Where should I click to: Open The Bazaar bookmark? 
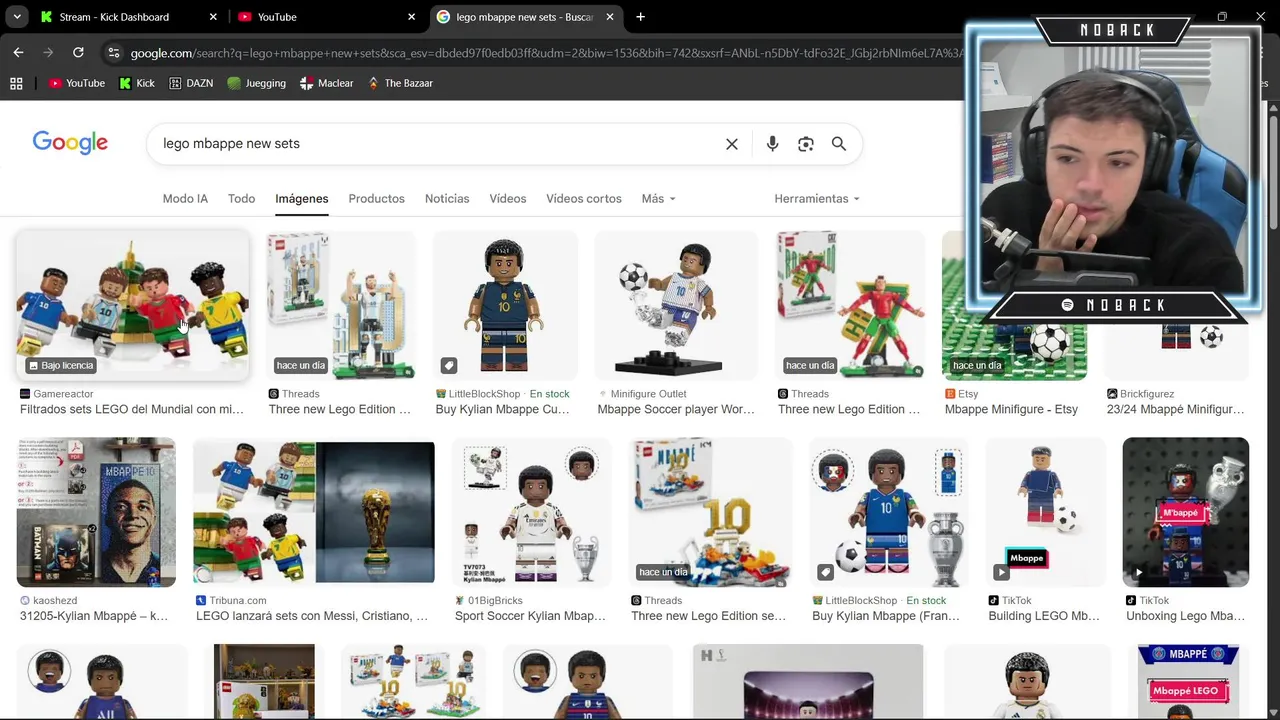(x=400, y=83)
